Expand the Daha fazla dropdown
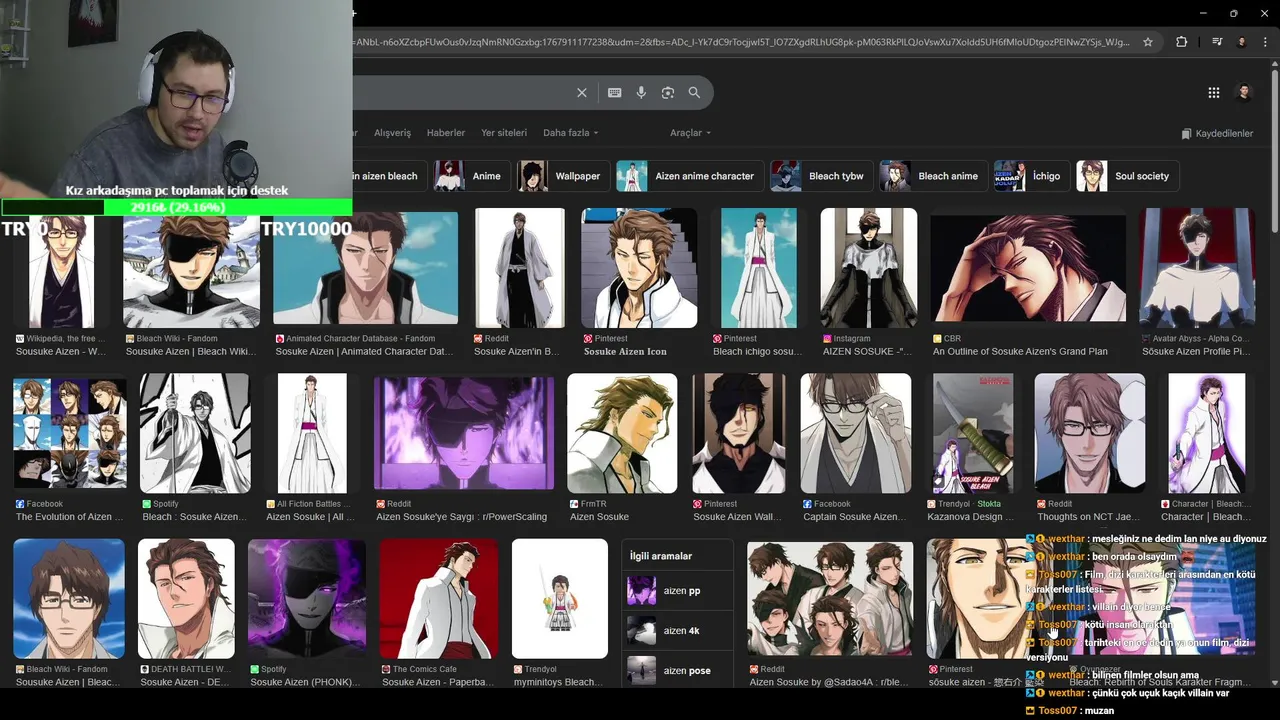This screenshot has height=720, width=1280. tap(570, 133)
